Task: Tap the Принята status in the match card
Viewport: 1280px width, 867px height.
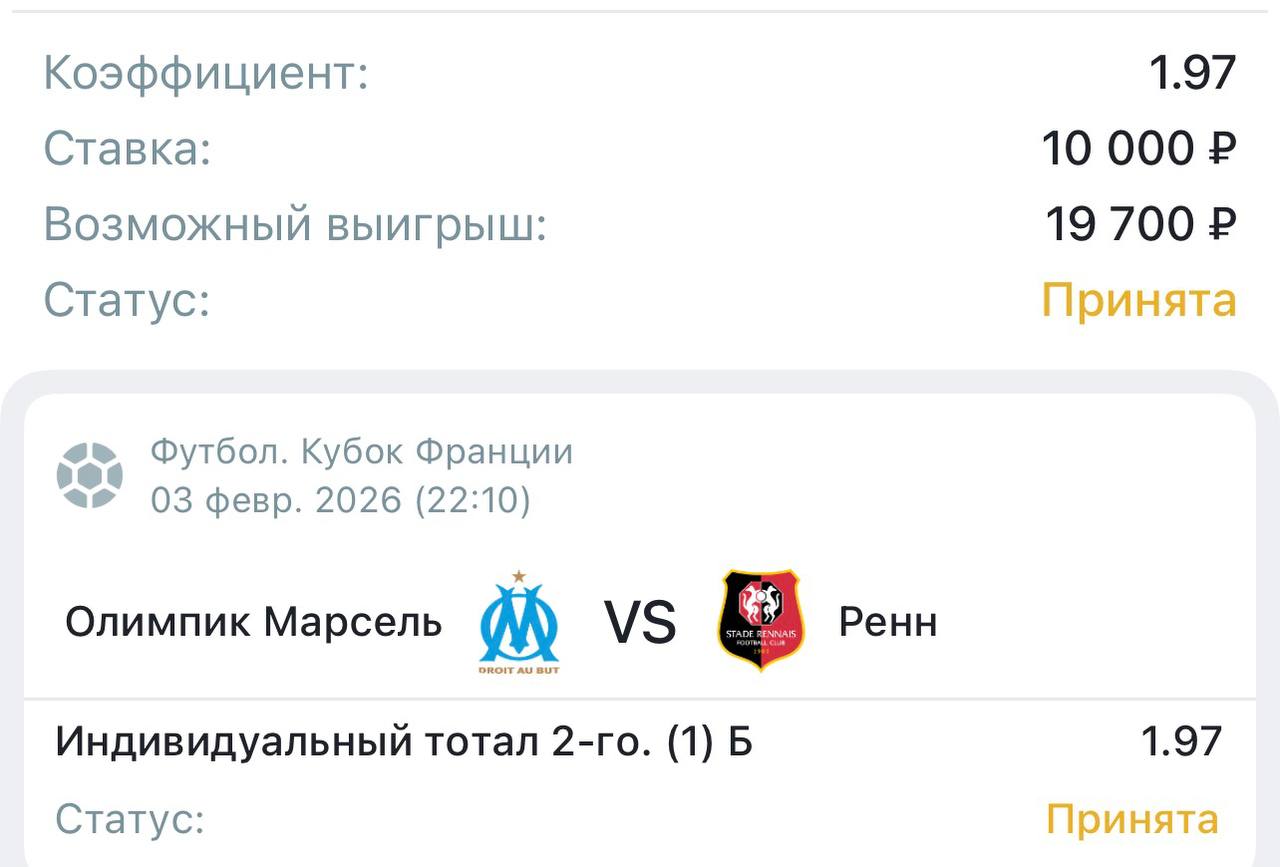Action: (x=1132, y=820)
